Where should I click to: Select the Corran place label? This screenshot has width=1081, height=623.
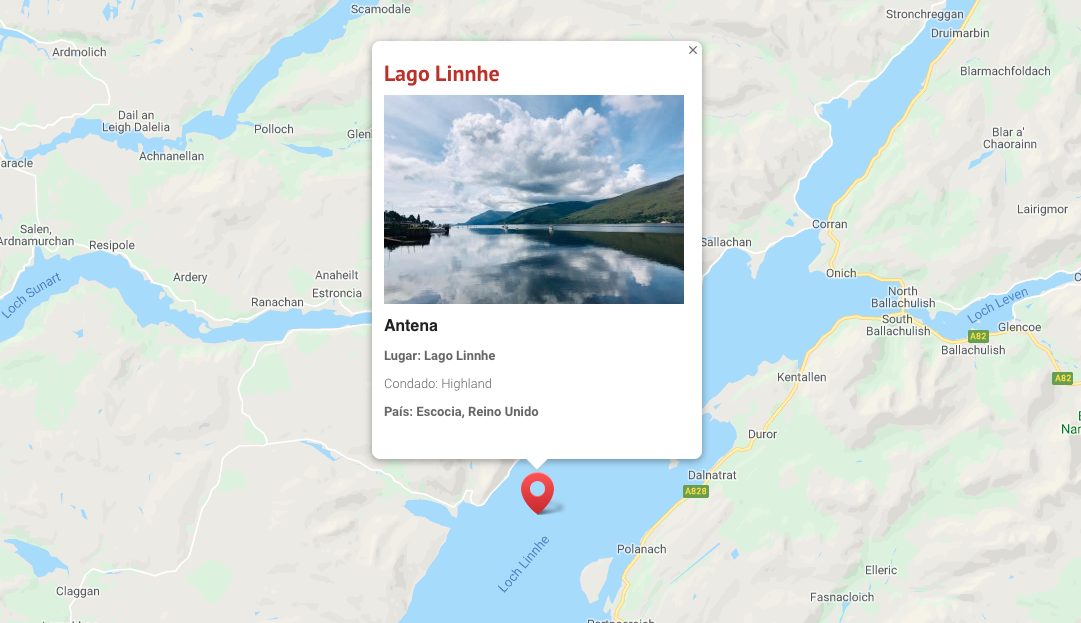point(829,224)
